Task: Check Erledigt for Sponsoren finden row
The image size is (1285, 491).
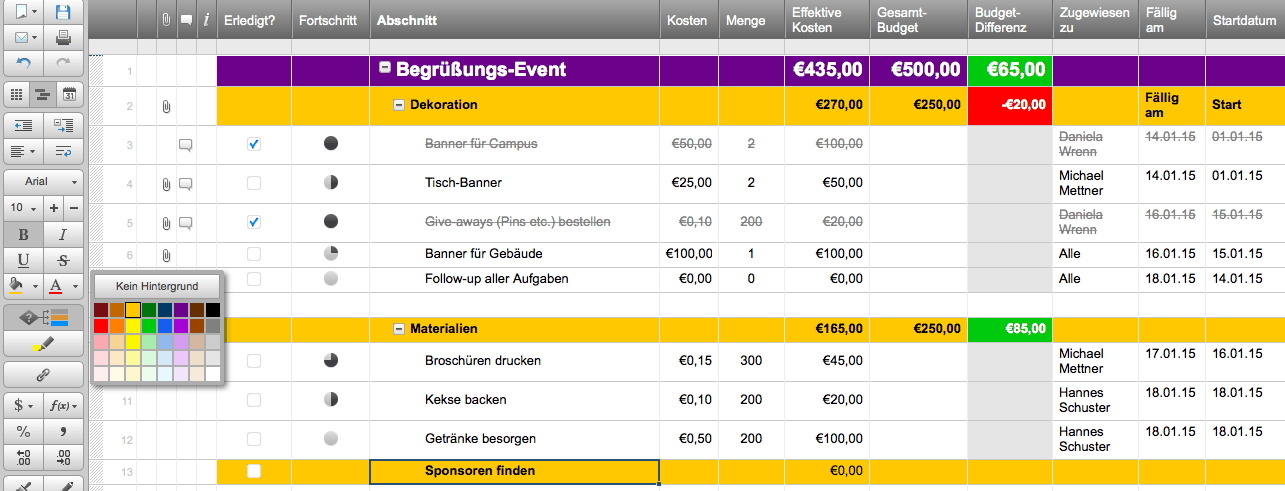Action: [254, 471]
